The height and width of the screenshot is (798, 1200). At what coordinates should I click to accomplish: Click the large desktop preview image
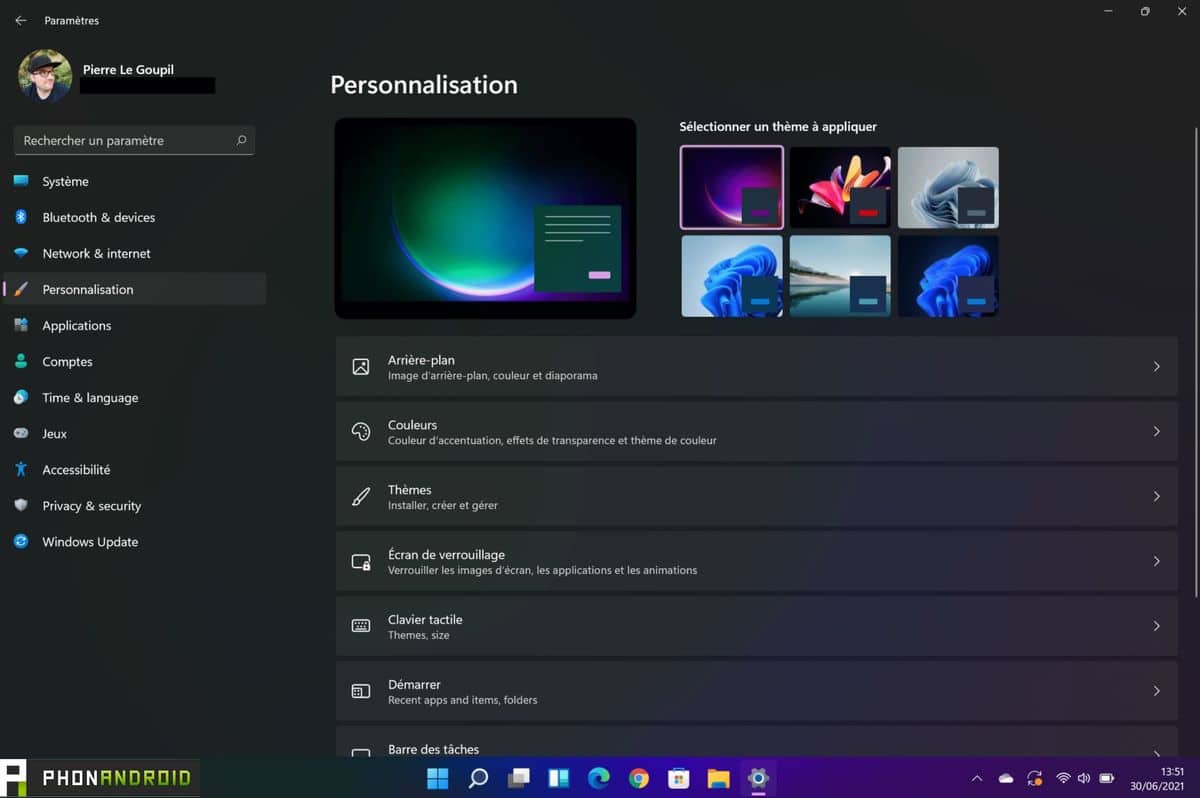coord(485,218)
